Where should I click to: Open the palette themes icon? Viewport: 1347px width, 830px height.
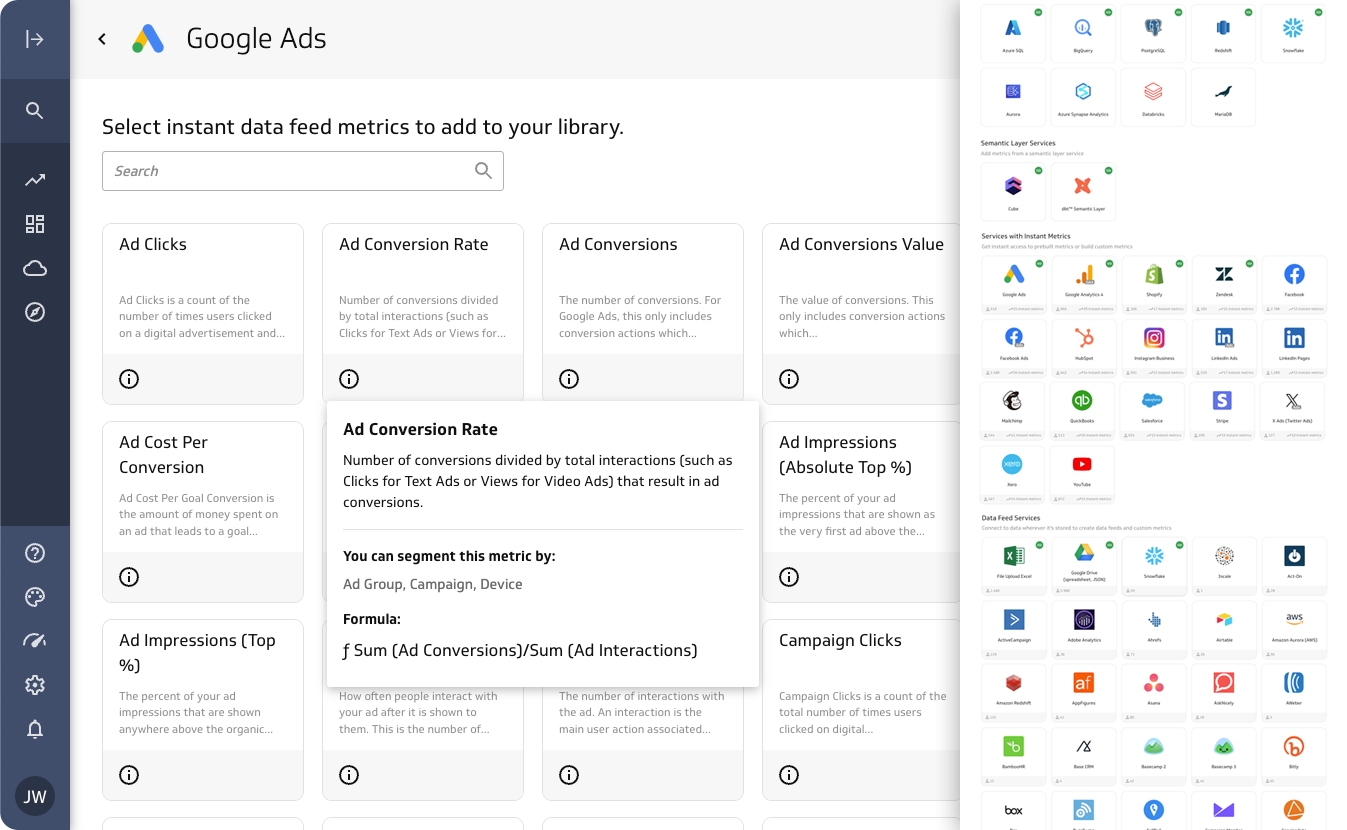point(35,597)
